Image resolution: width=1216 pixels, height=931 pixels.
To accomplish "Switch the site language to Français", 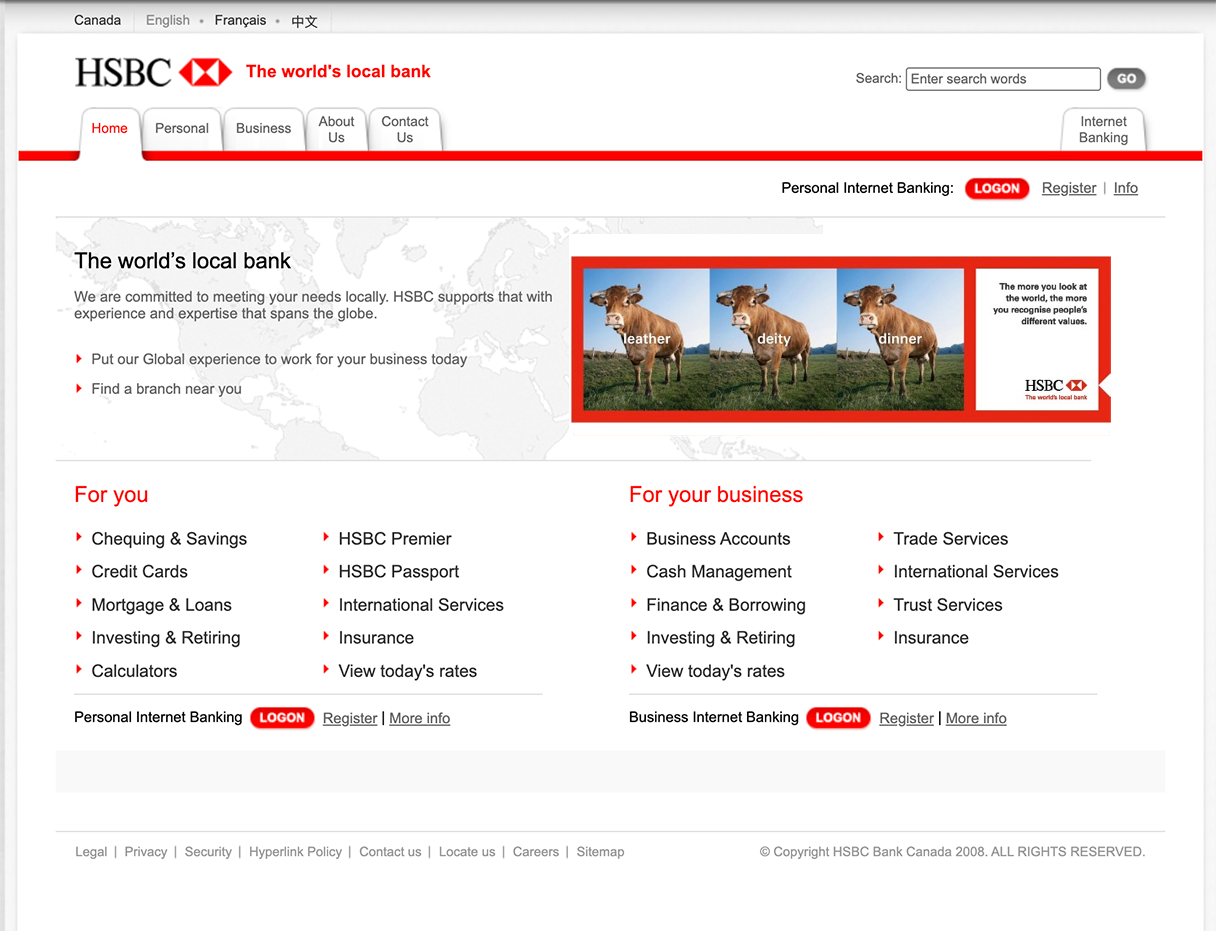I will point(240,20).
